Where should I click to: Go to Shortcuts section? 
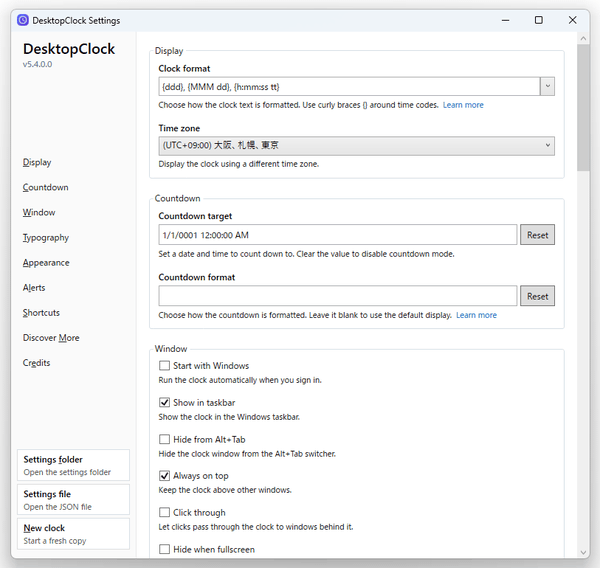point(41,313)
